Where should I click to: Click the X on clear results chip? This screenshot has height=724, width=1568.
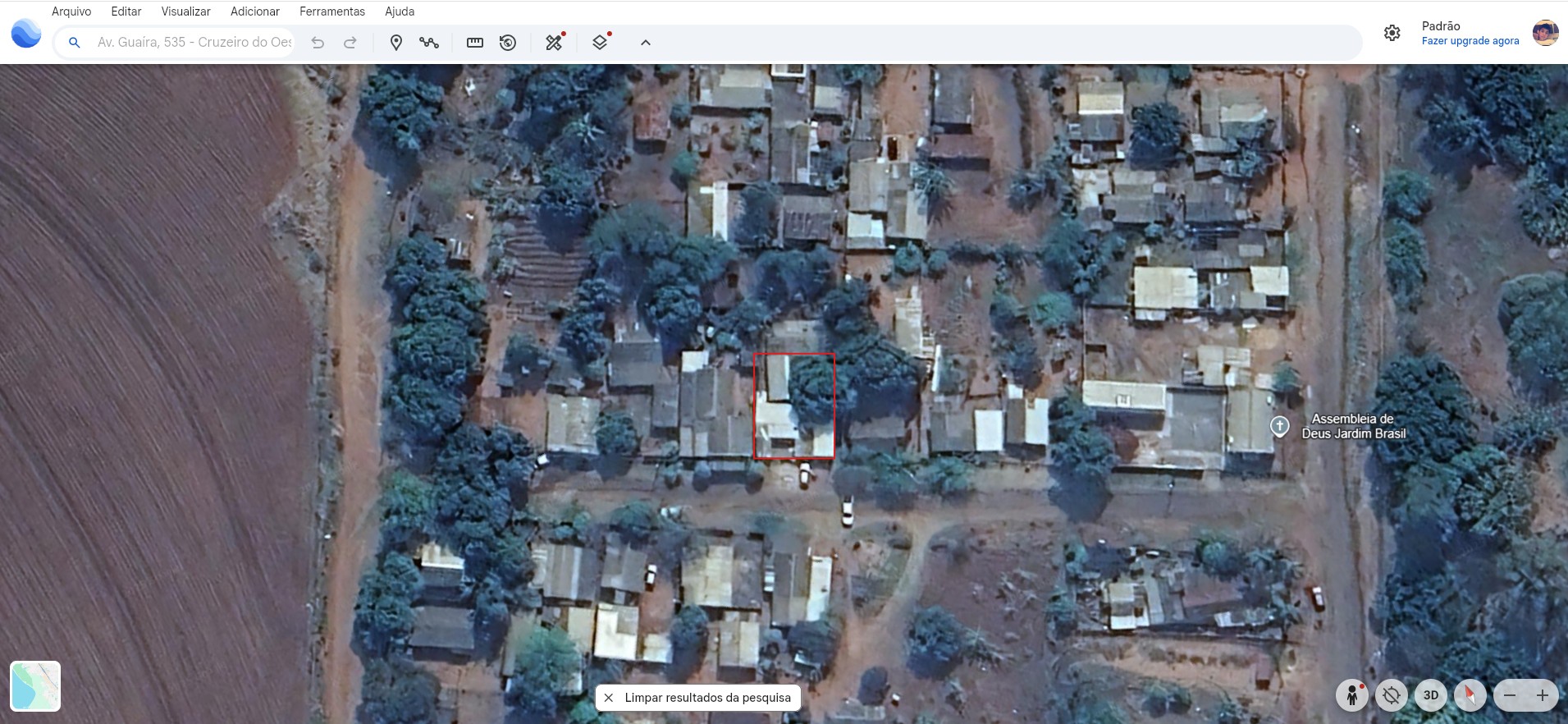coord(609,698)
